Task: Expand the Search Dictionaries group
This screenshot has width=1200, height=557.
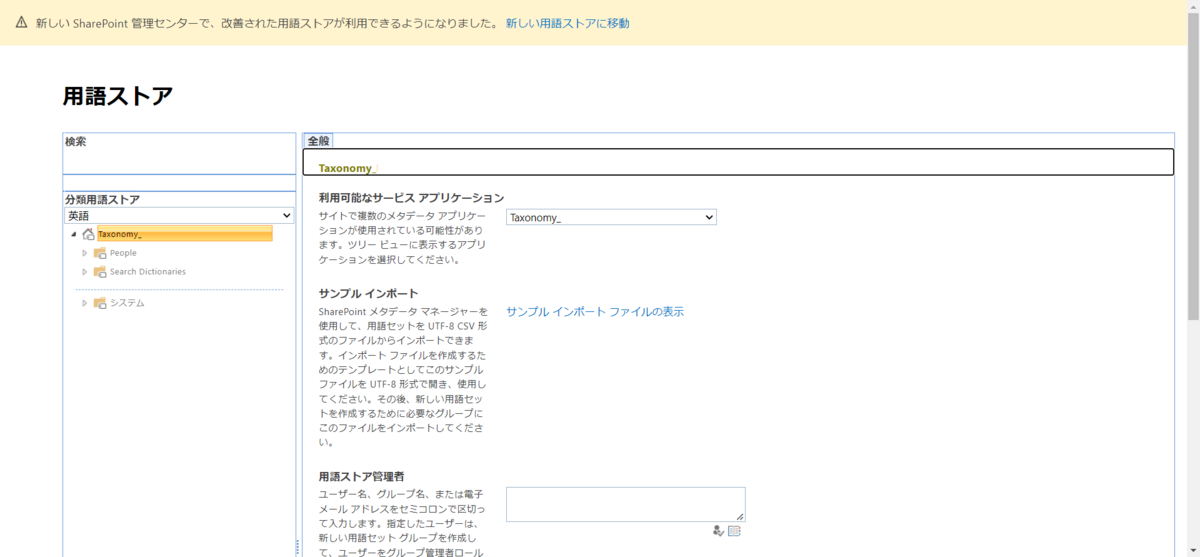Action: coord(85,272)
